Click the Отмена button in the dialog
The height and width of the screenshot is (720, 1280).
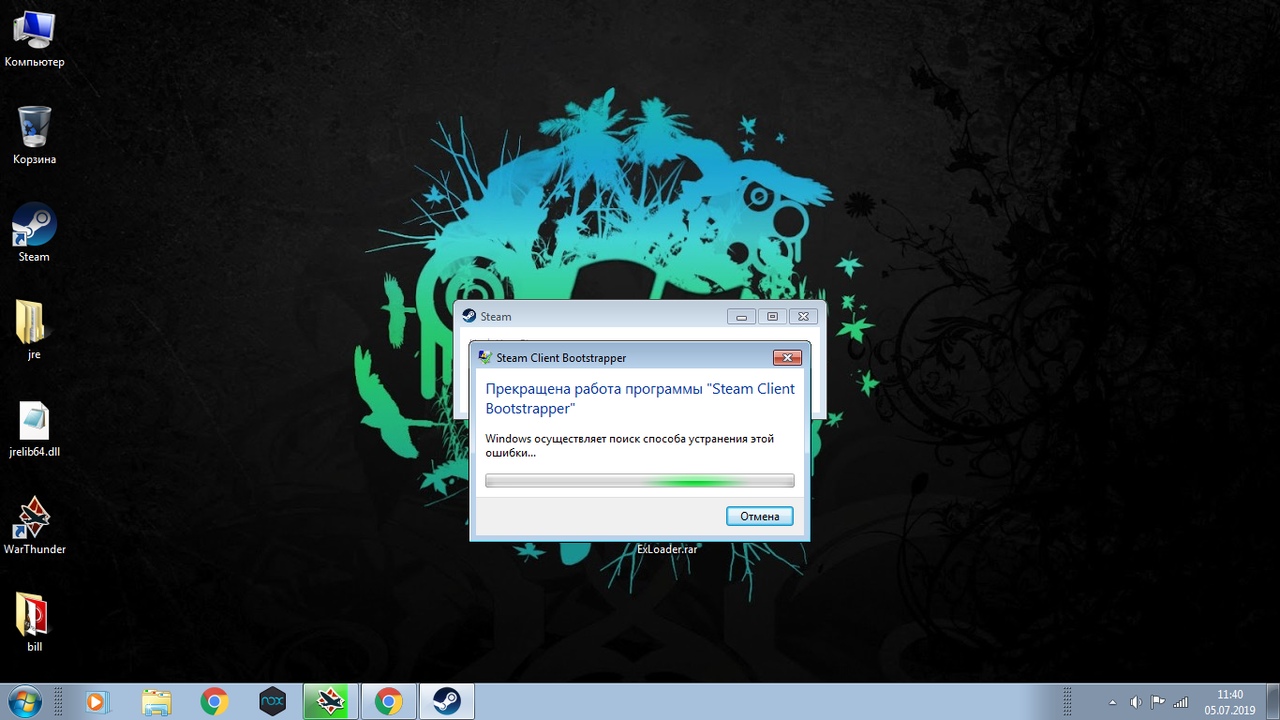click(760, 516)
